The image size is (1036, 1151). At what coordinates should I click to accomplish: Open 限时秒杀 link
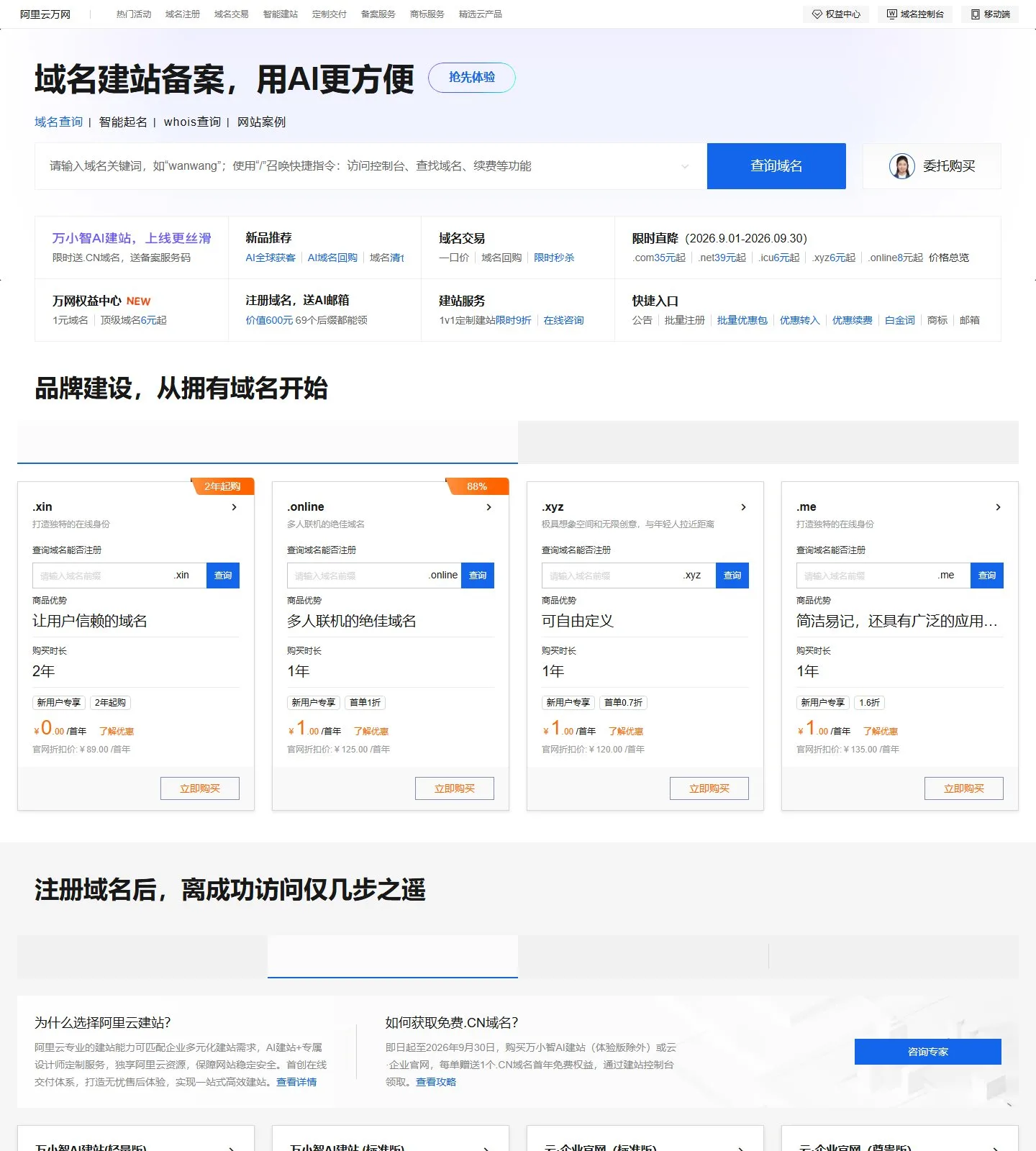554,258
